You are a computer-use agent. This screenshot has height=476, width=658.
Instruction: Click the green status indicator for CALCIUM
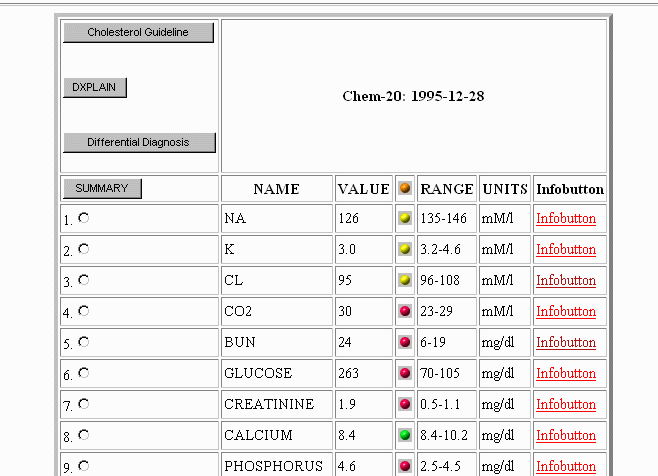point(405,435)
